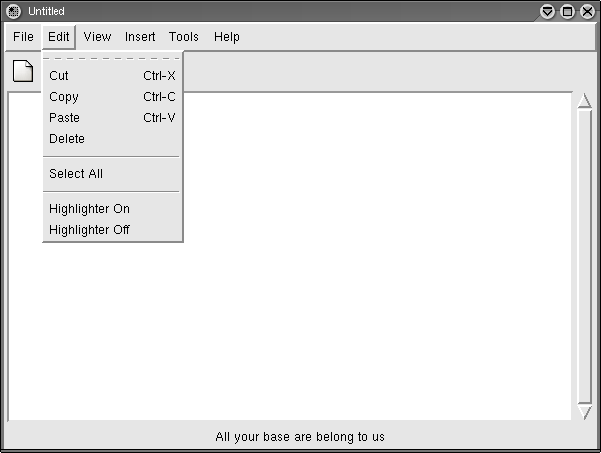Choose Cut from the Edit menu
Screen dimensions: 601x453
tap(111, 76)
